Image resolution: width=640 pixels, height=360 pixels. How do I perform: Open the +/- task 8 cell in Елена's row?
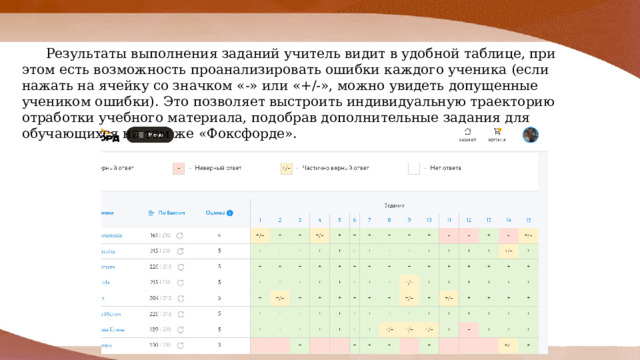[x=389, y=329]
